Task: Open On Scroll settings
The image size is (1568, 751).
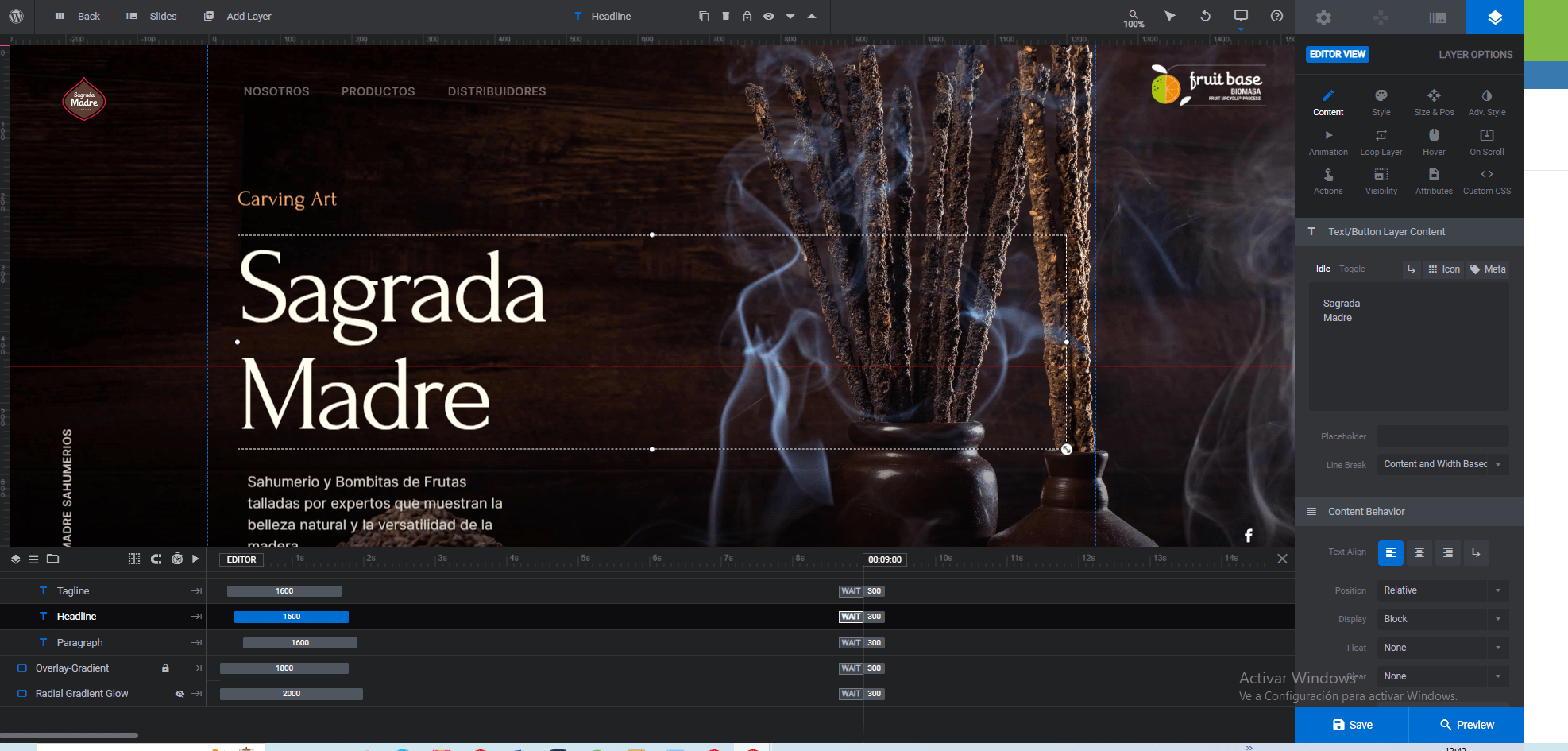Action: click(x=1487, y=142)
